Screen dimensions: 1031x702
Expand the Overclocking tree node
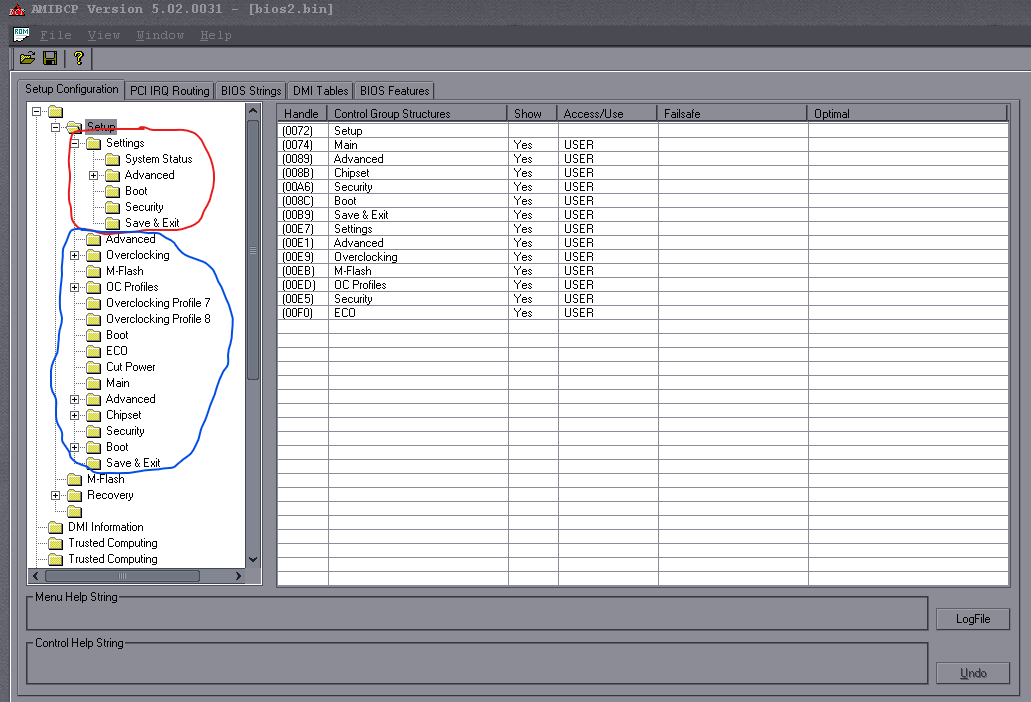[x=74, y=255]
